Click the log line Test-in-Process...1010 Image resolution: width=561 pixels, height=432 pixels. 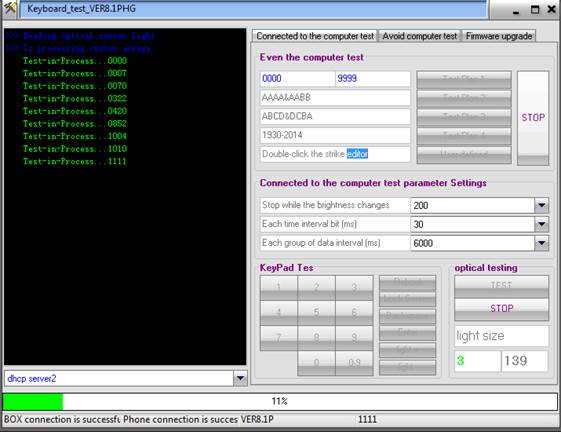(75, 149)
